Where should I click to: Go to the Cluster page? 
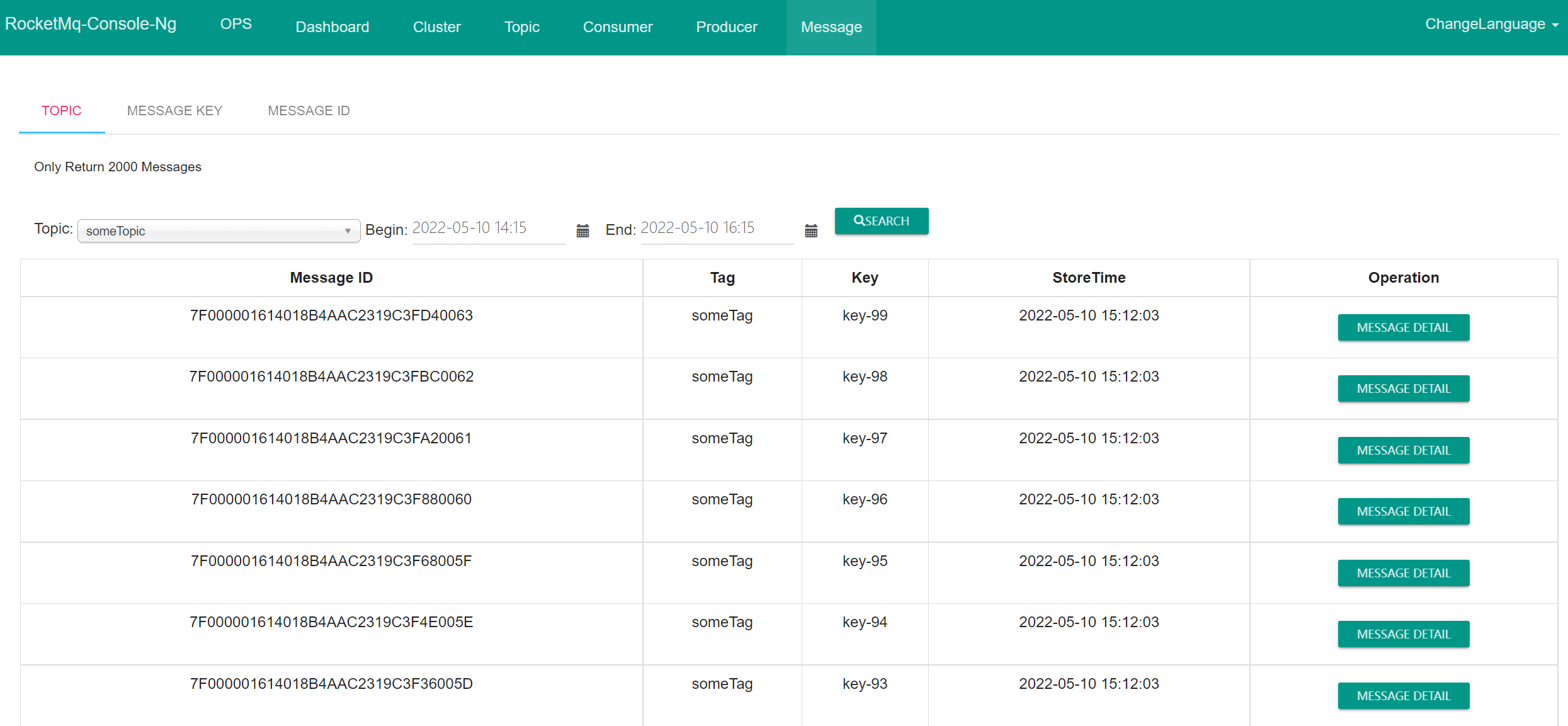point(436,27)
